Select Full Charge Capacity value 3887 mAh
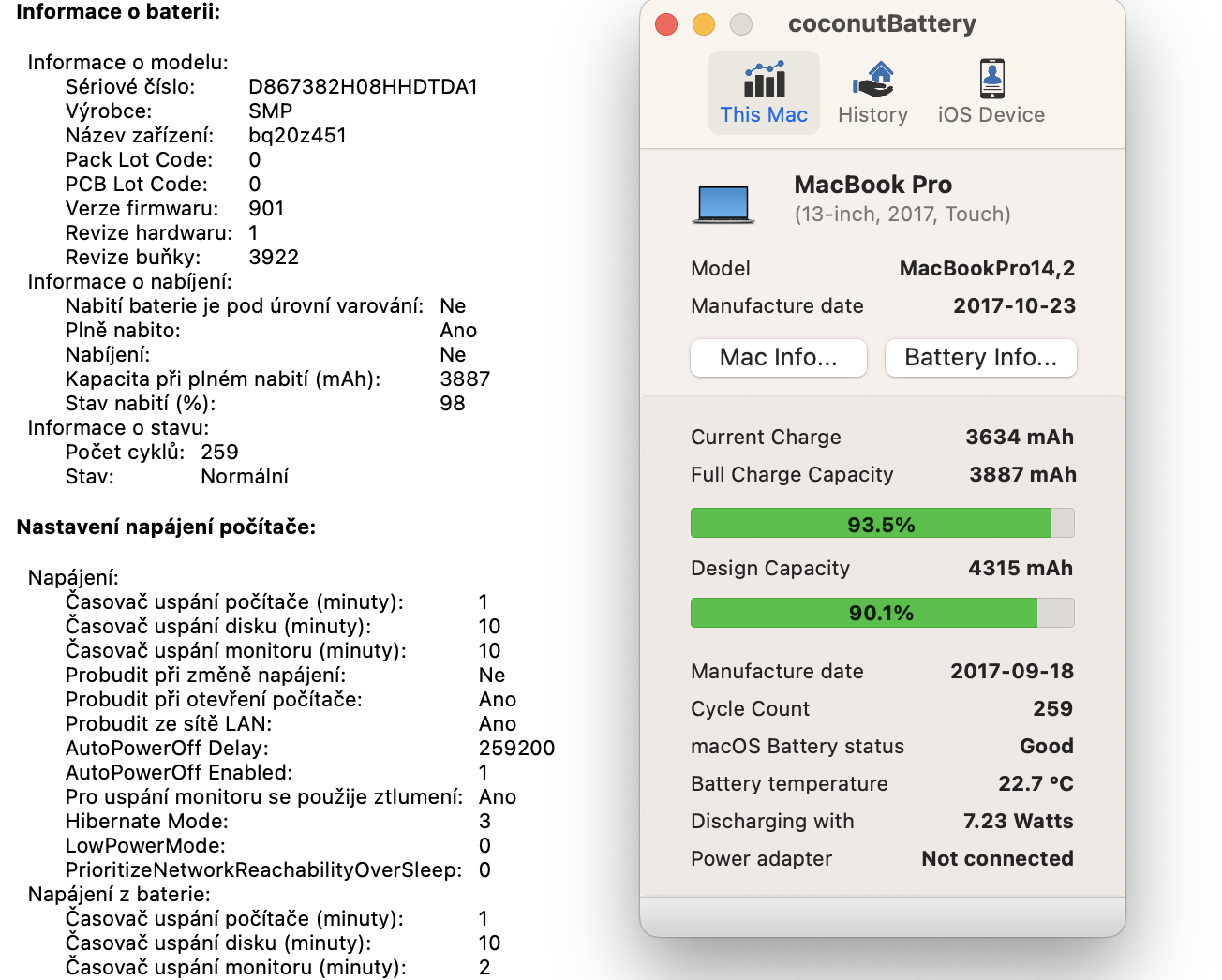Screen dimensions: 1222x980 click(x=1022, y=475)
